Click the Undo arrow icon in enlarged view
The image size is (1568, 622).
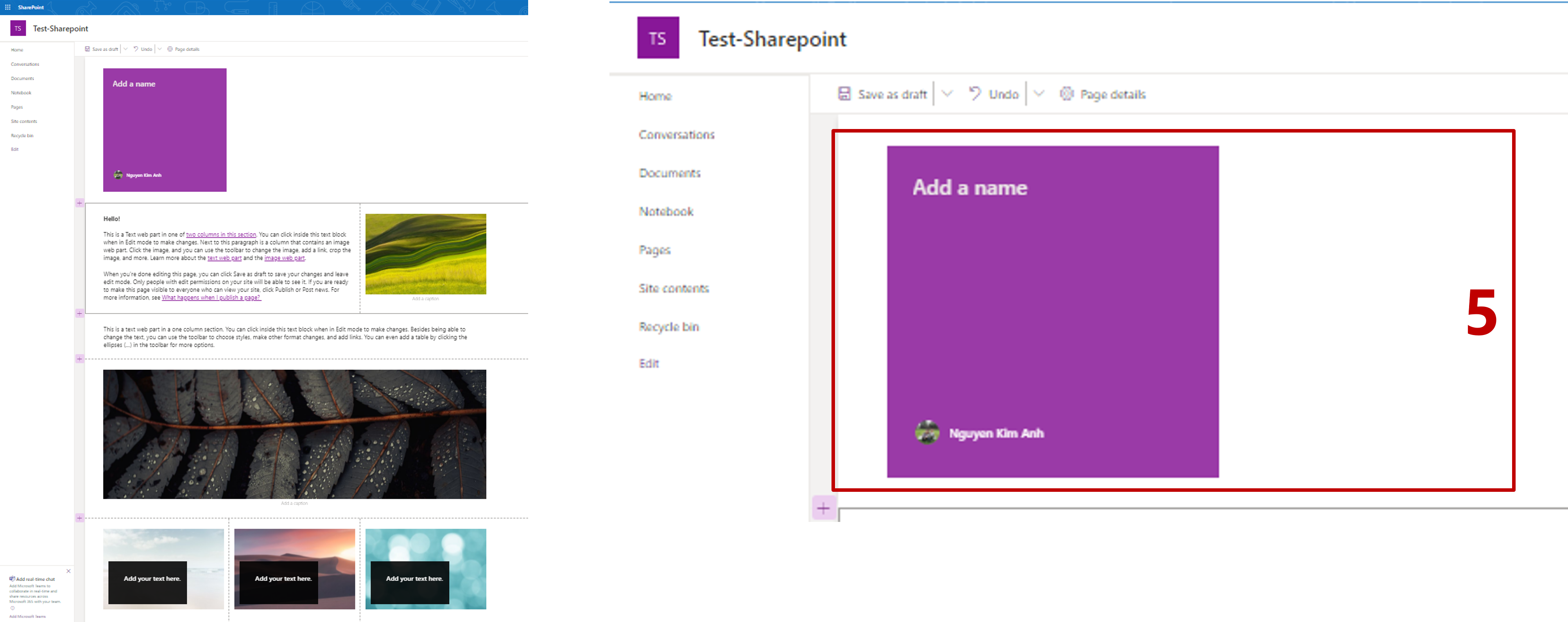tap(975, 93)
